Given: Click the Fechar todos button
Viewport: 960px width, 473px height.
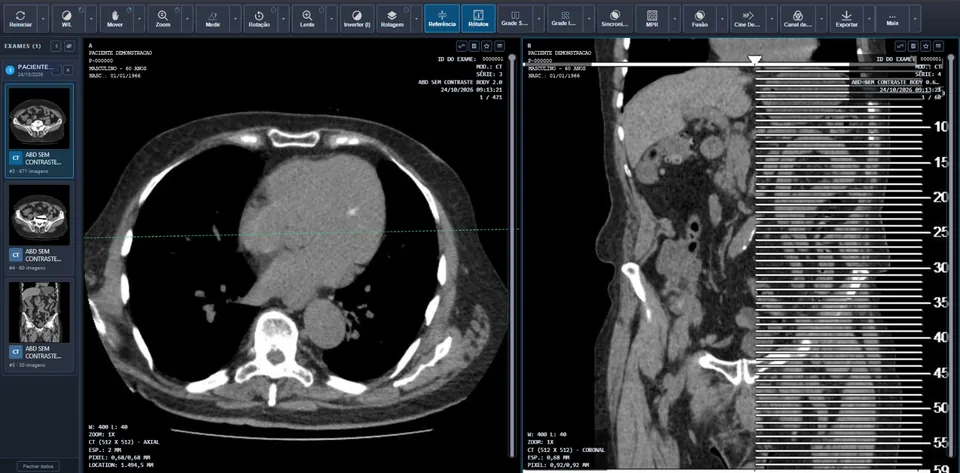Looking at the screenshot, I should pyautogui.click(x=39, y=466).
